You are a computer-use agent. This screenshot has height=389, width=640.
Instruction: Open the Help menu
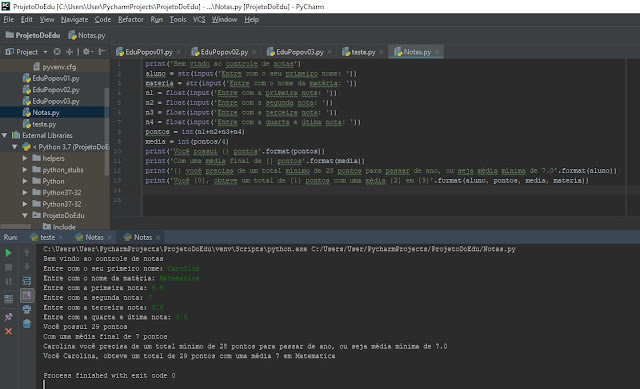pos(251,20)
